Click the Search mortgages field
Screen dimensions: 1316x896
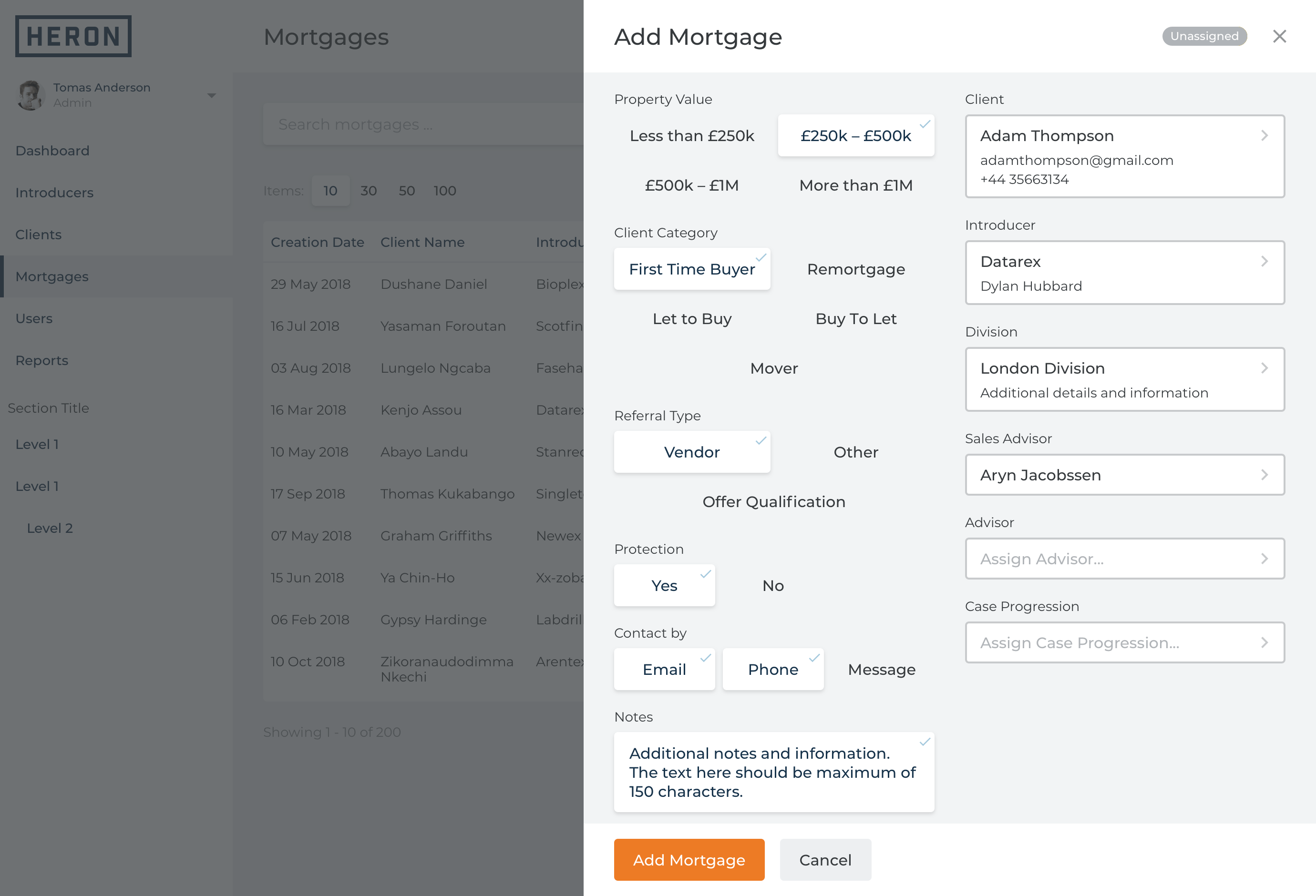click(x=423, y=124)
